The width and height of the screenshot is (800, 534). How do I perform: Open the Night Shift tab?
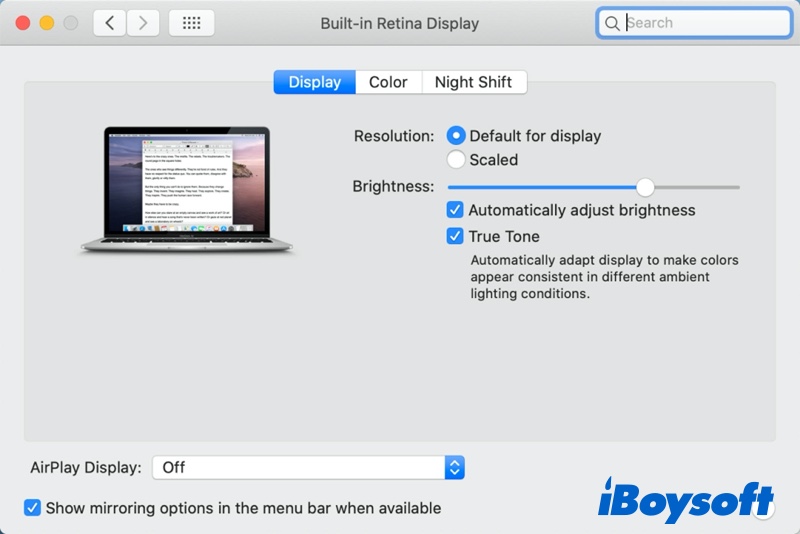(473, 82)
